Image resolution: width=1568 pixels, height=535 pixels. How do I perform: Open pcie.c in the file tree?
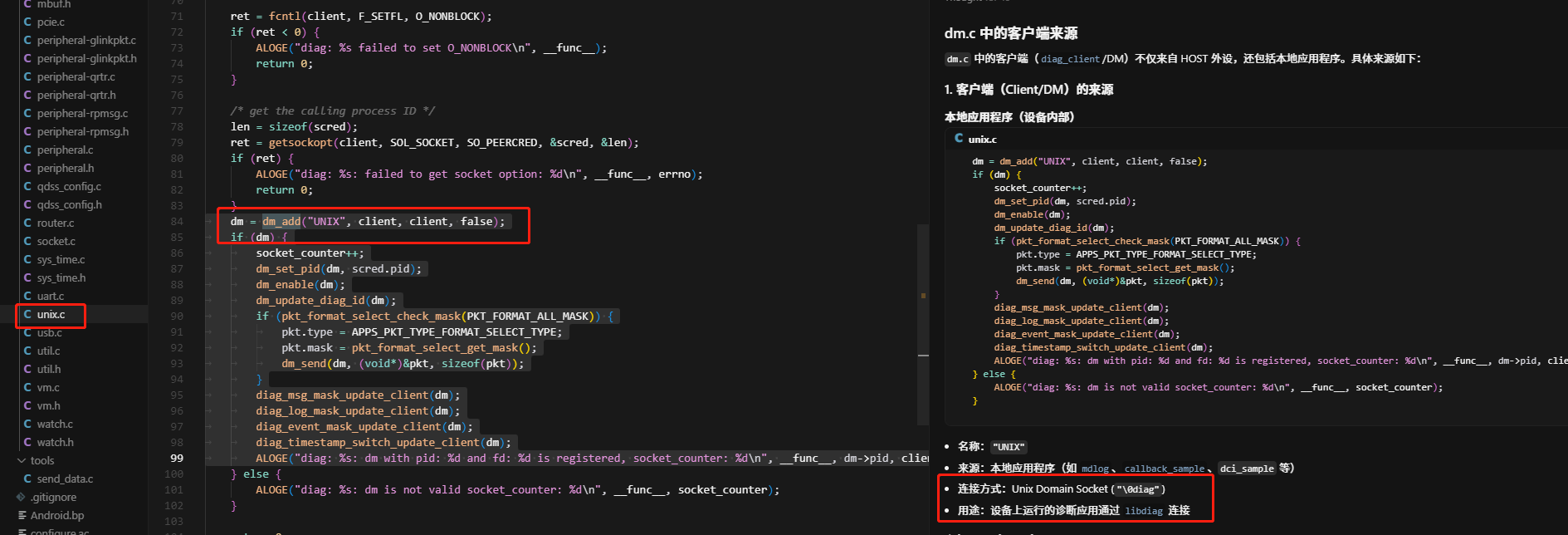[x=50, y=22]
